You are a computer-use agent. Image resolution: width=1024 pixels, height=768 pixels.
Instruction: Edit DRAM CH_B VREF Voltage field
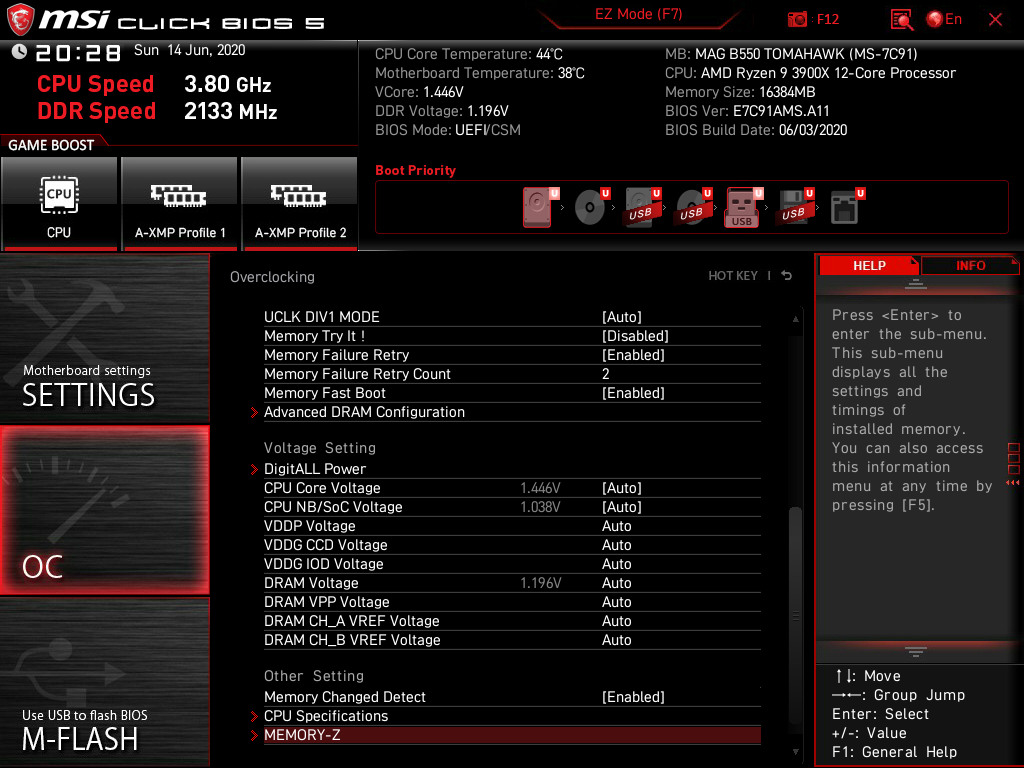(616, 639)
